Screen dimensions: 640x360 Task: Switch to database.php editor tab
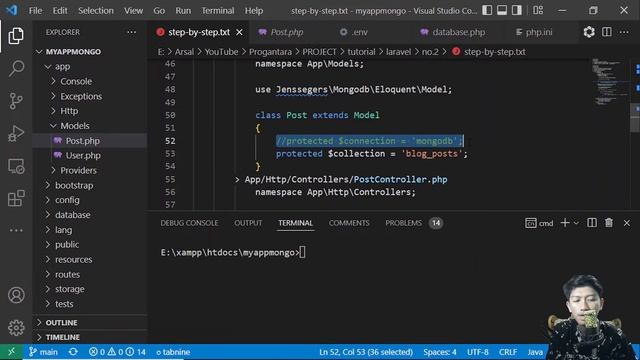pyautogui.click(x=458, y=32)
